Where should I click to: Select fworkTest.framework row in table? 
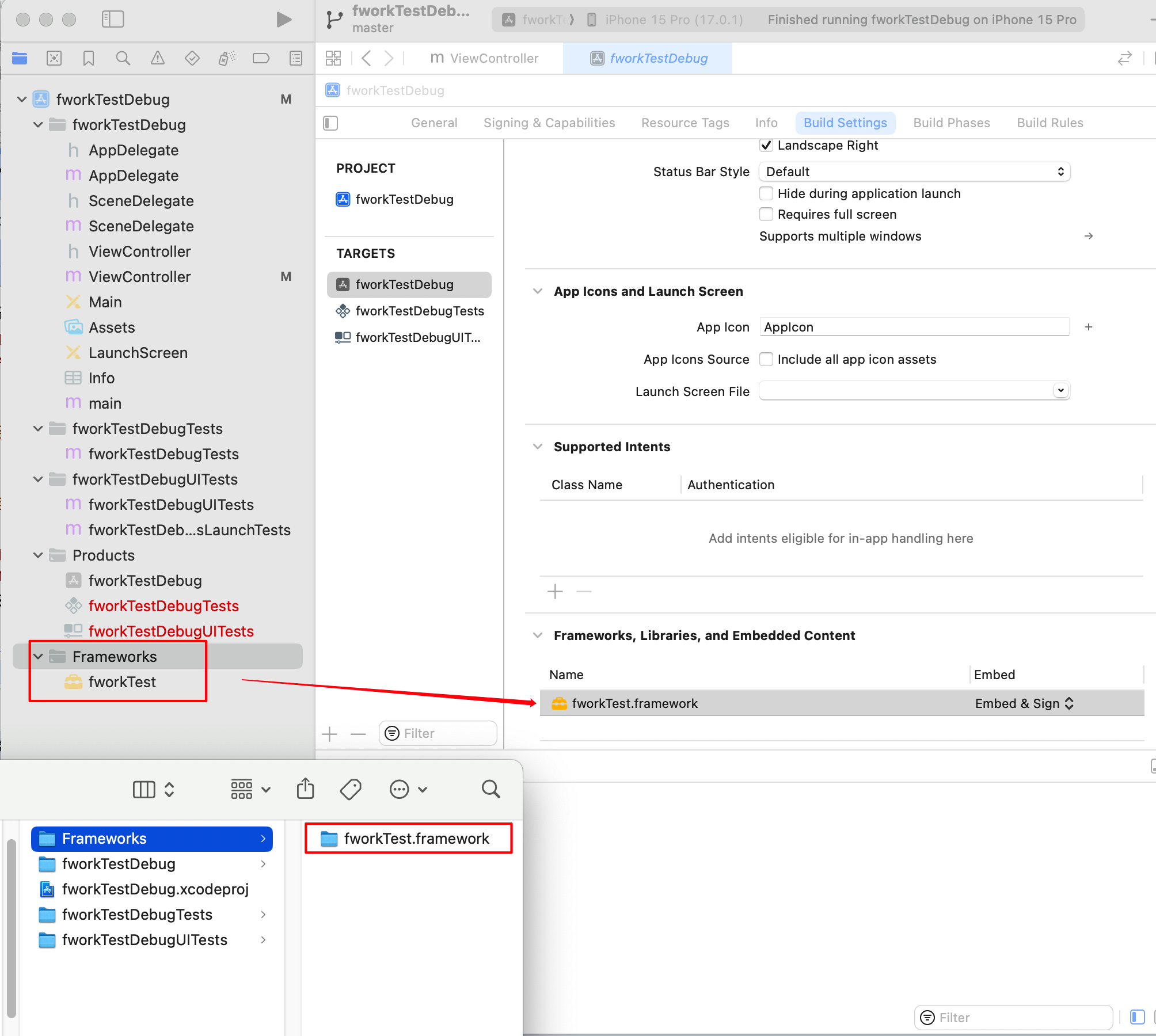[x=842, y=703]
